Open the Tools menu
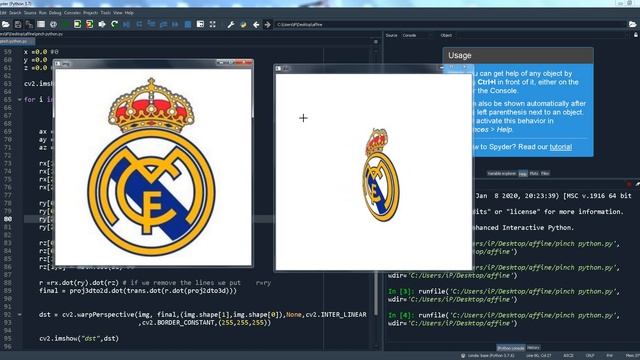 [106, 13]
